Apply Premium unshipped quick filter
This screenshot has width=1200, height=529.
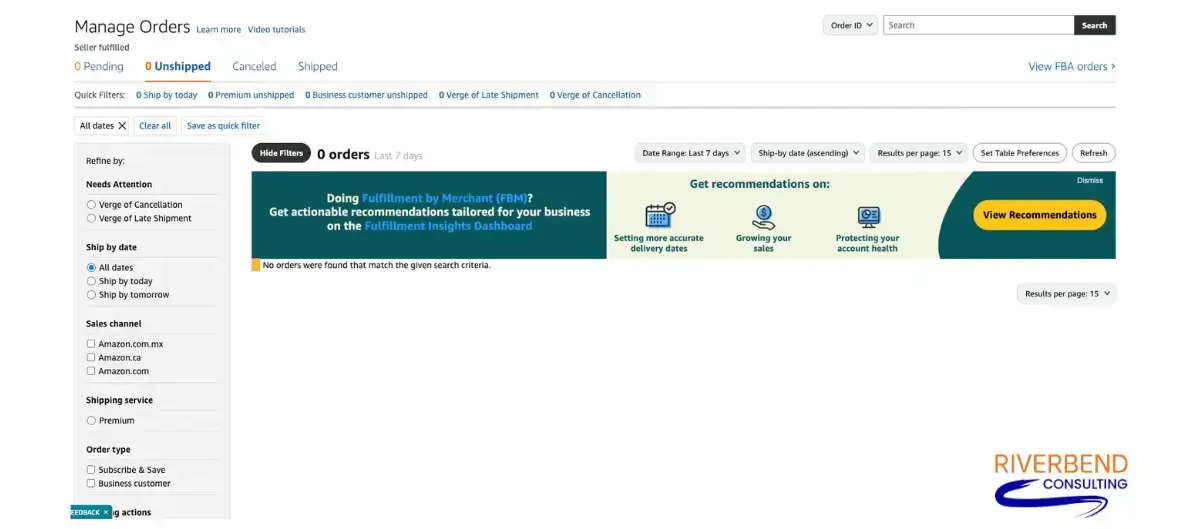pyautogui.click(x=251, y=95)
